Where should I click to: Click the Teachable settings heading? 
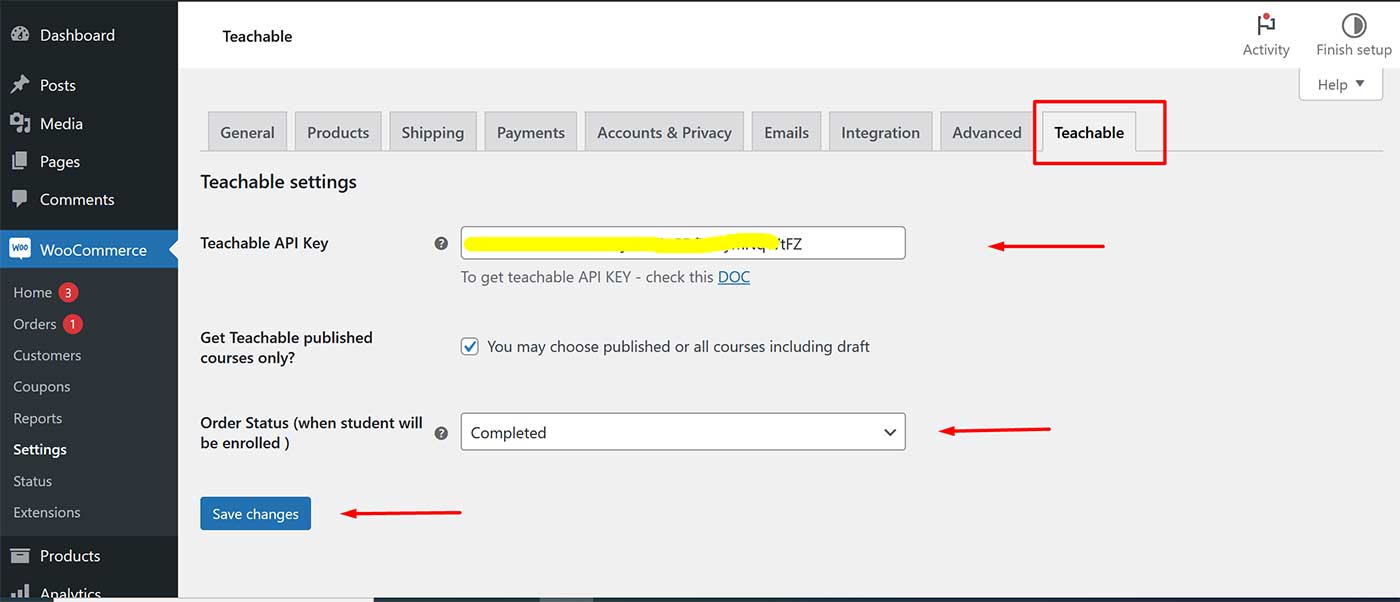pos(278,182)
